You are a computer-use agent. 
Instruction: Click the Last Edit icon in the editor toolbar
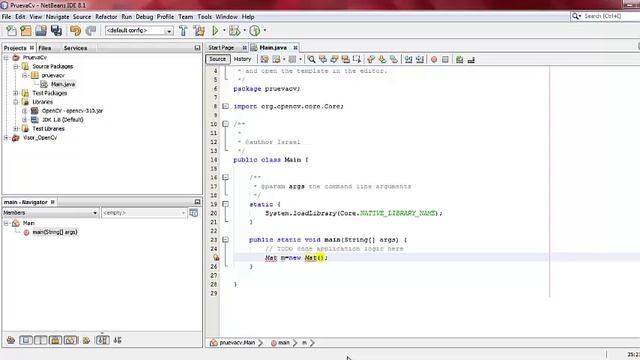point(264,60)
